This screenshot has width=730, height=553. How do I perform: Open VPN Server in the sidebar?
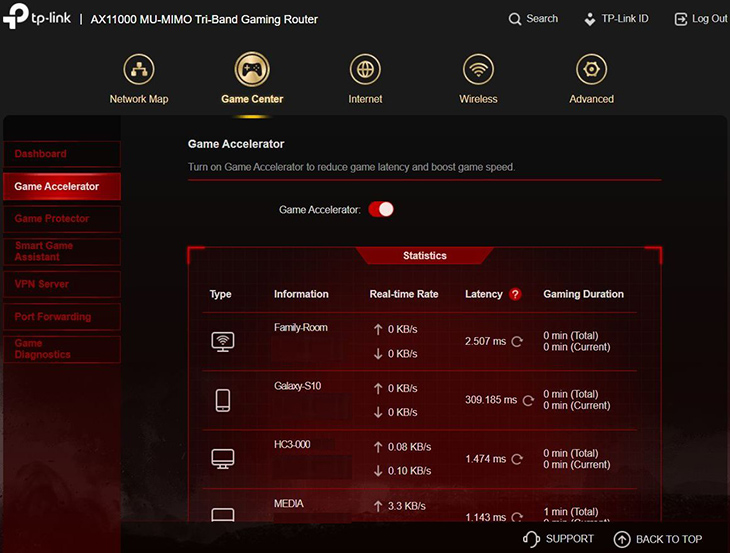(x=62, y=284)
